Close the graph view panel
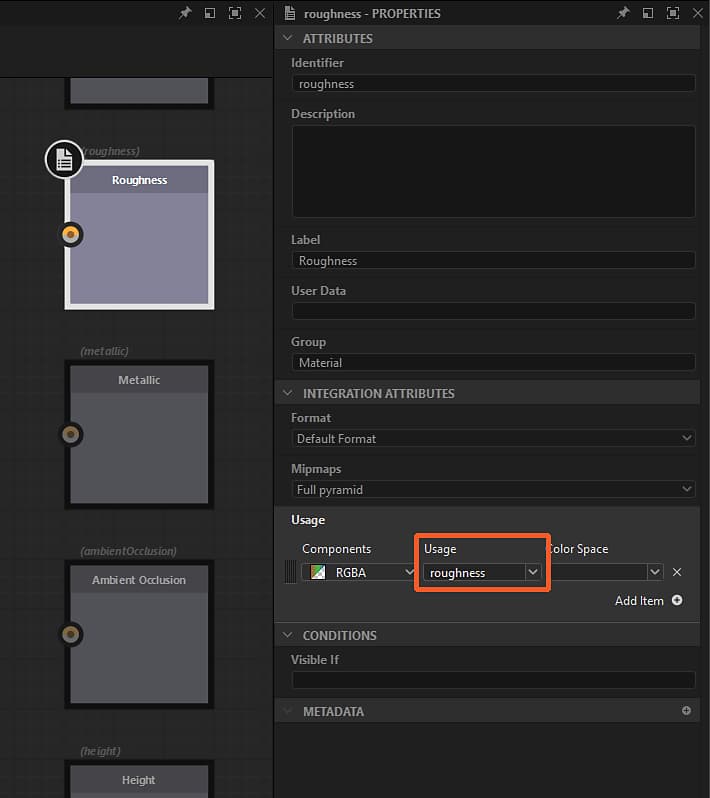This screenshot has height=798, width=710. click(260, 13)
